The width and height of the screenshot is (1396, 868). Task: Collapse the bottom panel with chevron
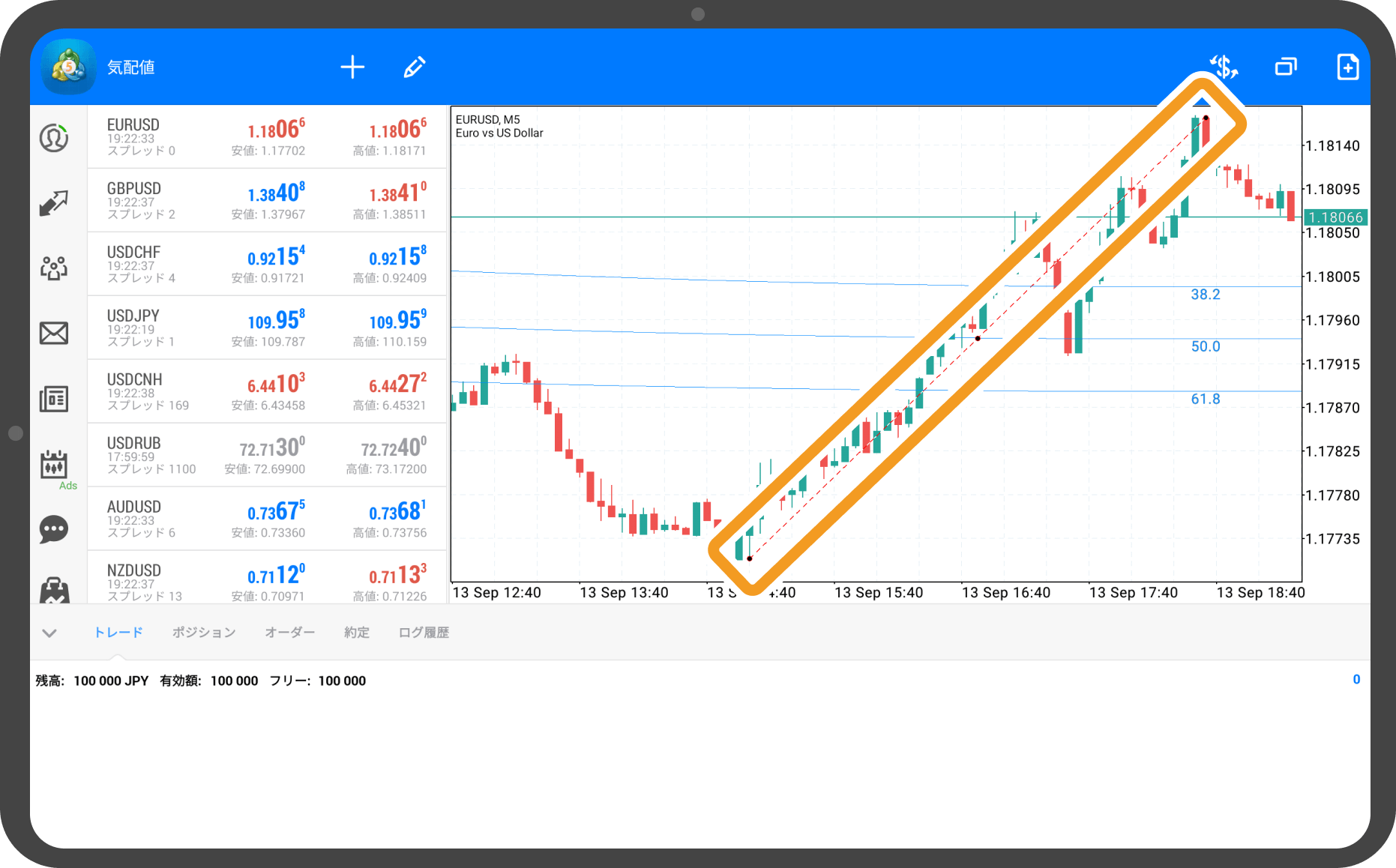[x=49, y=633]
